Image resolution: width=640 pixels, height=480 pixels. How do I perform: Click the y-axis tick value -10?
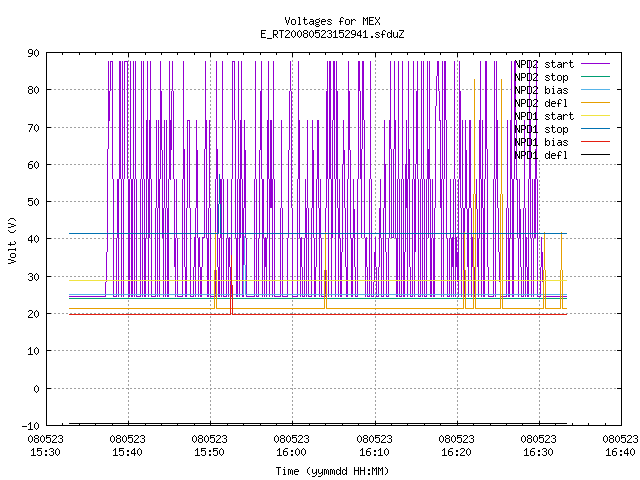31,426
